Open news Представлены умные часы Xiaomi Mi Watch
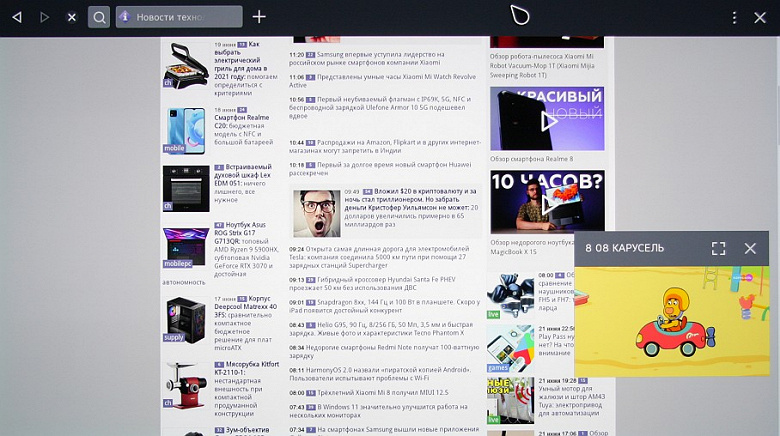 (x=382, y=81)
